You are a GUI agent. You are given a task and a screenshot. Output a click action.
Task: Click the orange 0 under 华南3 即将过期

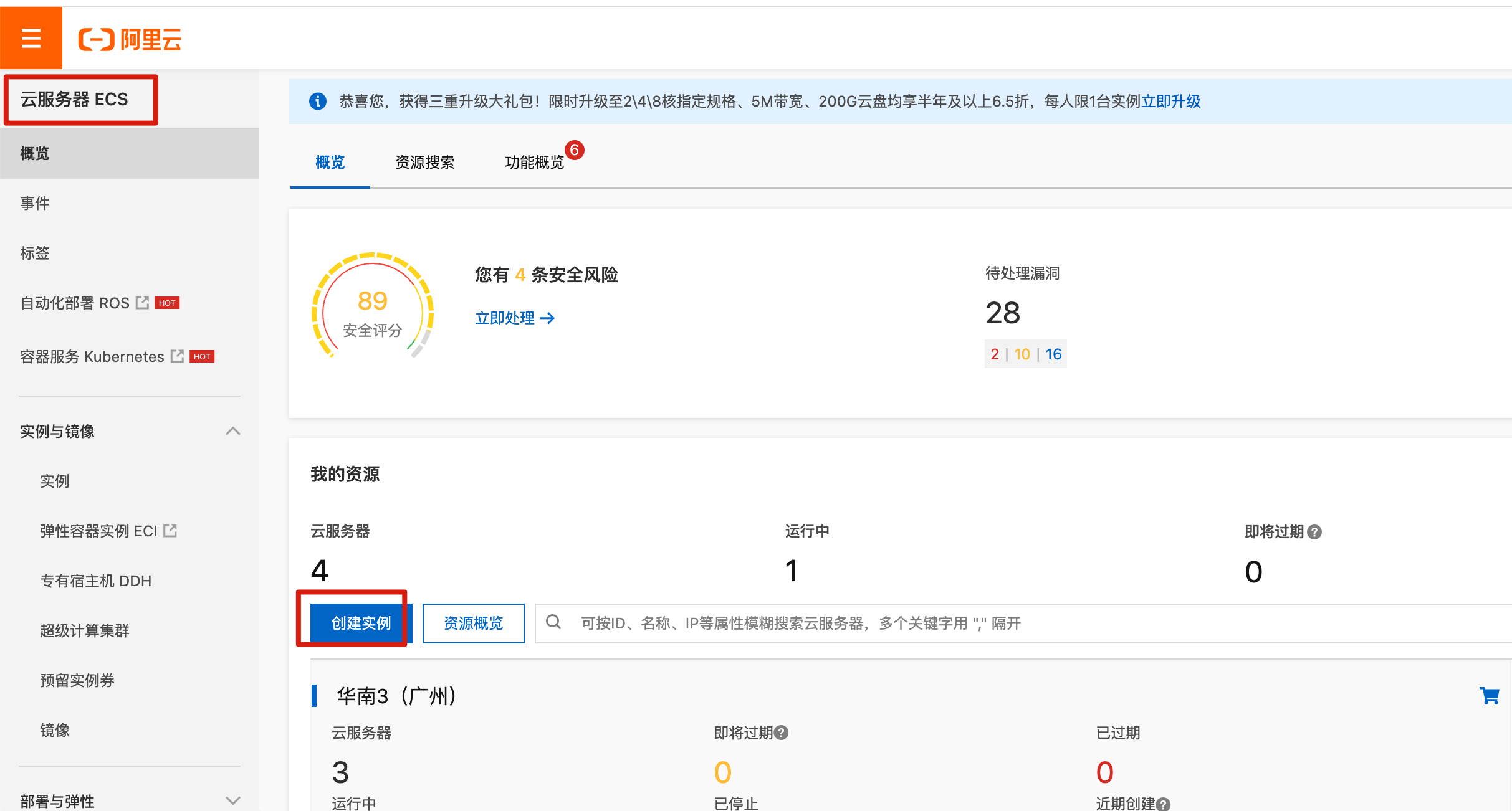coord(723,772)
